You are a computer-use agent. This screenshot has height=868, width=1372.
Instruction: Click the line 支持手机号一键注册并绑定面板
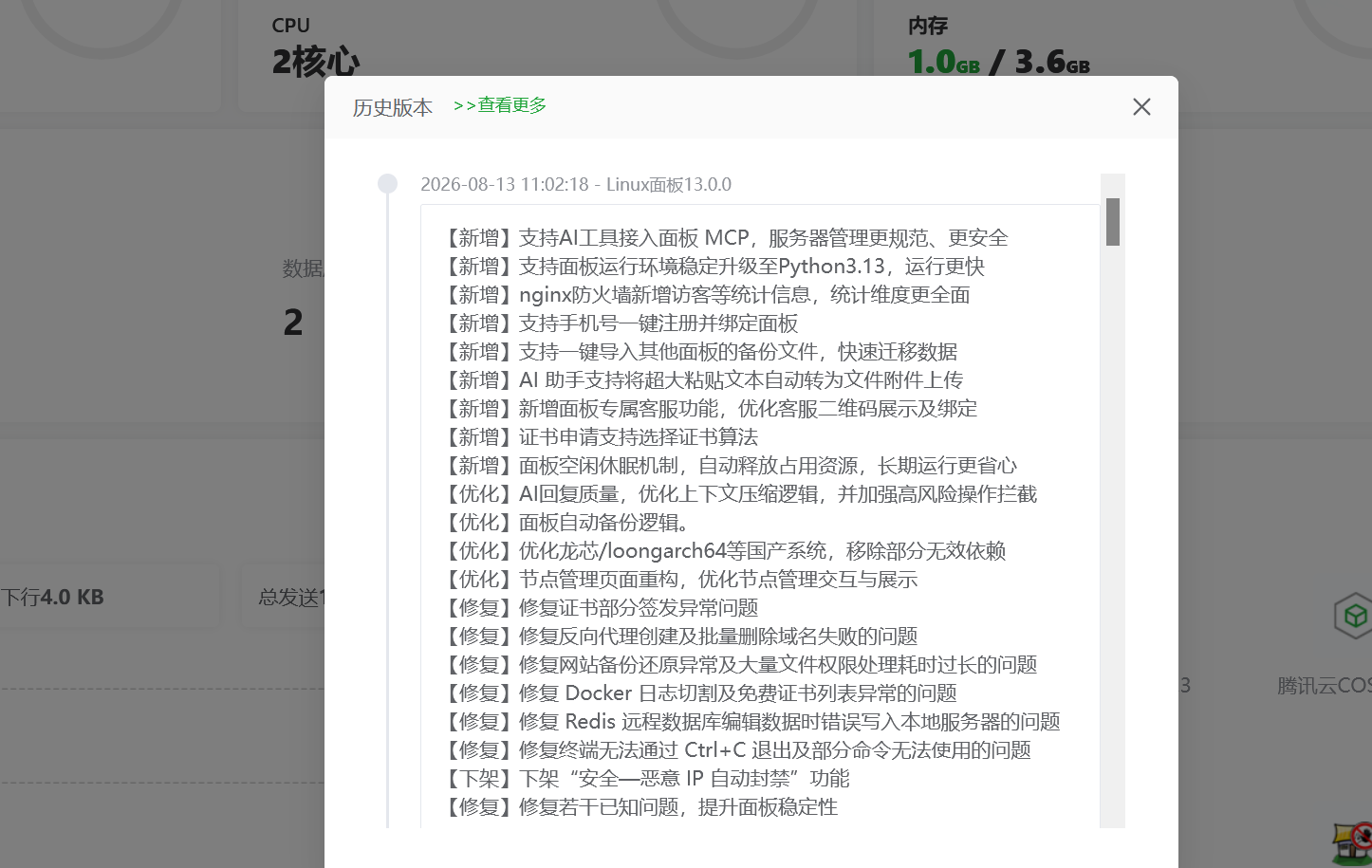click(x=621, y=323)
